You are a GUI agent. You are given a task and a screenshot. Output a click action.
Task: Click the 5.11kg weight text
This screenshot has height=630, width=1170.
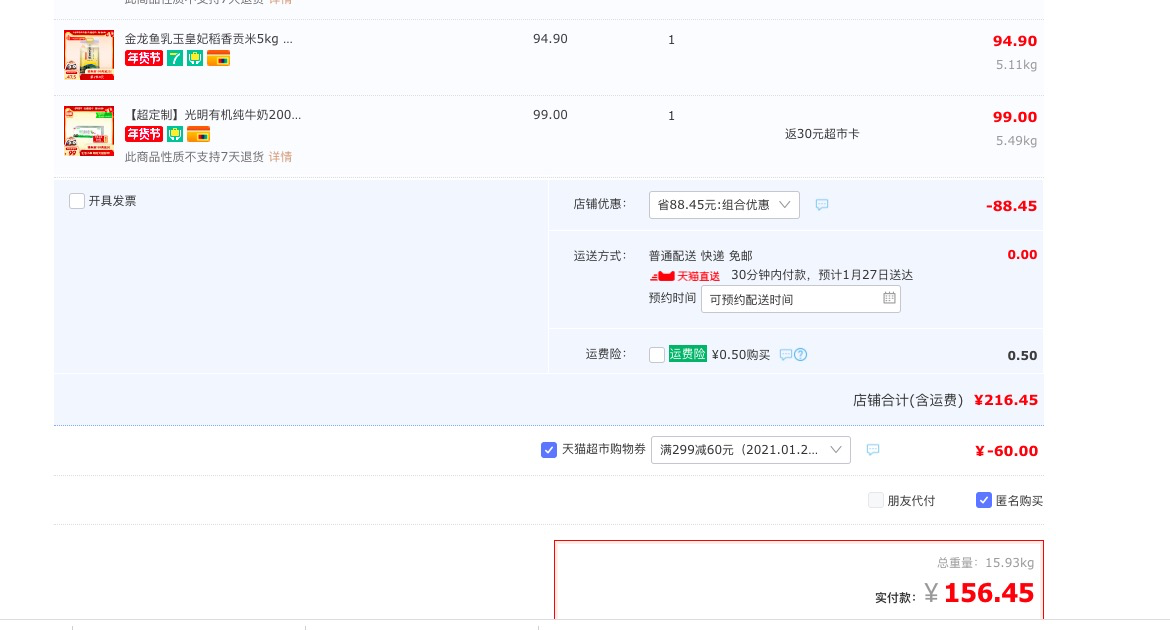point(1016,65)
